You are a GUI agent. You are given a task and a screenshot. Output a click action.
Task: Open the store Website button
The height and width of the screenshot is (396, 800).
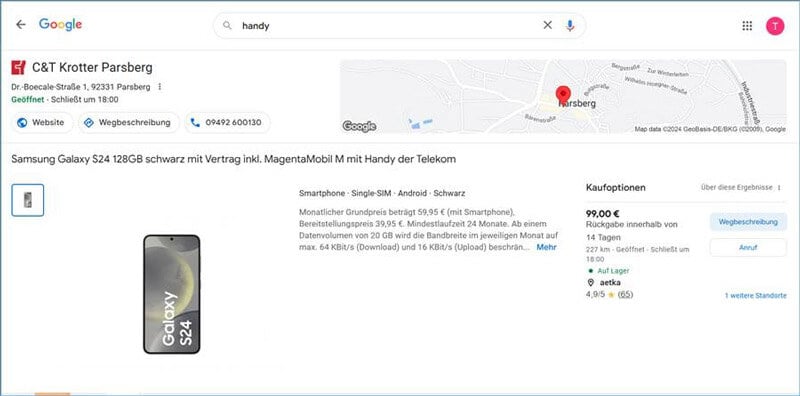[42, 122]
